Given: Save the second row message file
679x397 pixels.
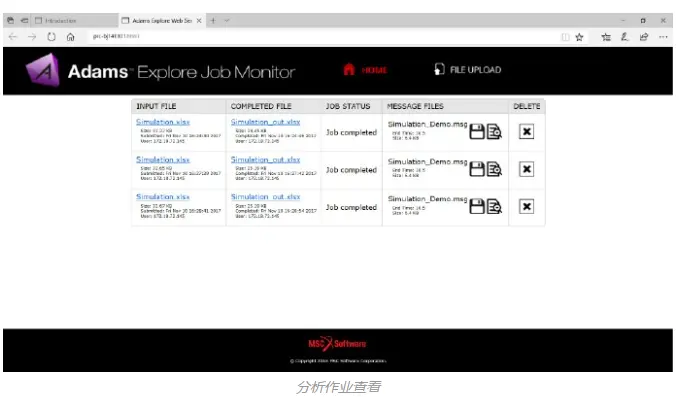Looking at the screenshot, I should 477,169.
